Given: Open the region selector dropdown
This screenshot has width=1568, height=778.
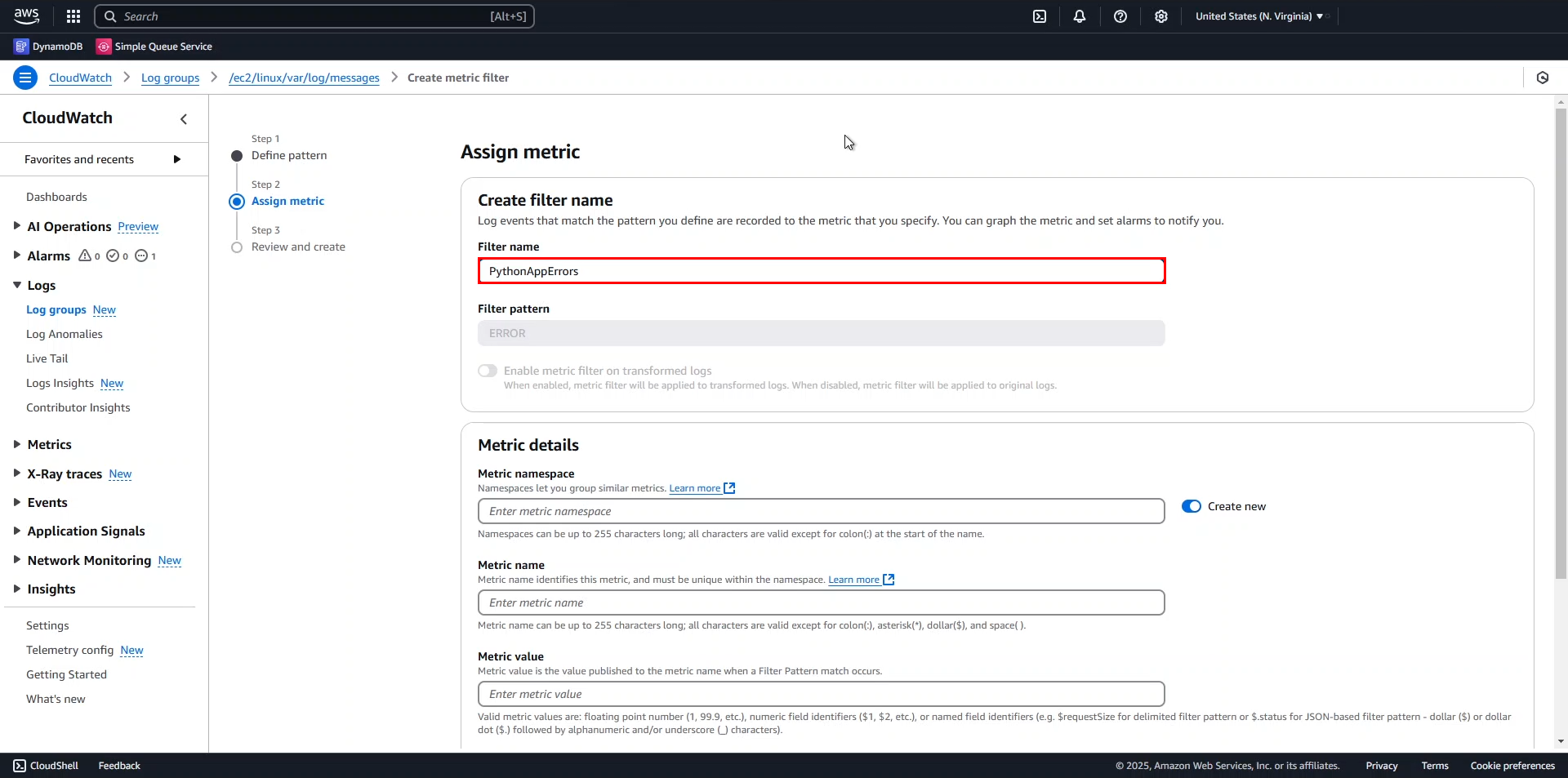Looking at the screenshot, I should tap(1259, 16).
